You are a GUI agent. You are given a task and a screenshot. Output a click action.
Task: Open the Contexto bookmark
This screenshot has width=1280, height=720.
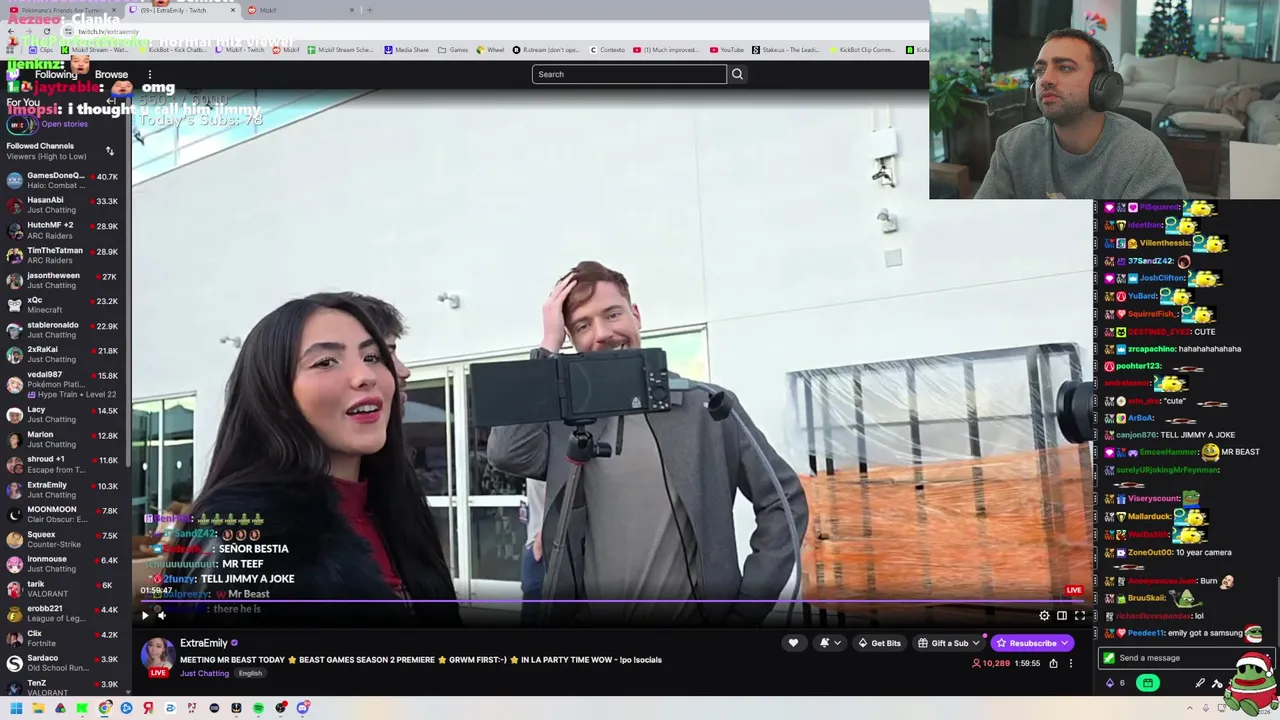tap(607, 49)
